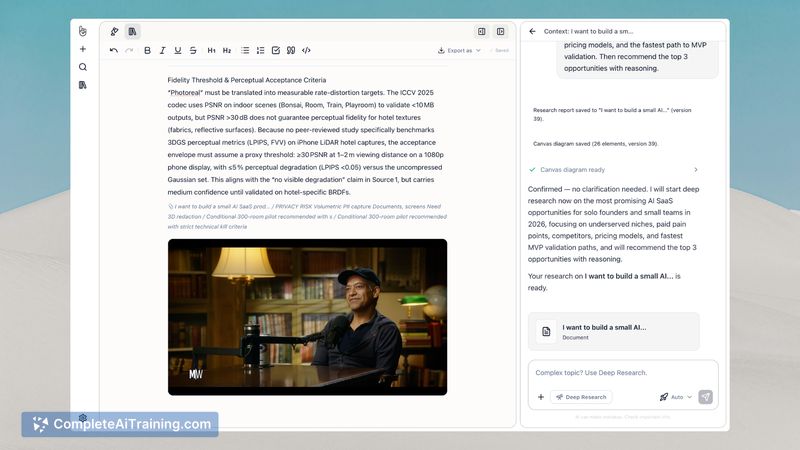
Task: Go back using the chat panel arrow
Action: tap(533, 31)
